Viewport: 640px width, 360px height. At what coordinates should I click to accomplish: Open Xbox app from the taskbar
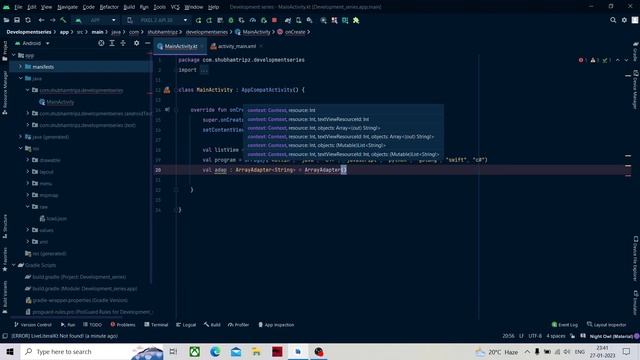[x=195, y=351]
